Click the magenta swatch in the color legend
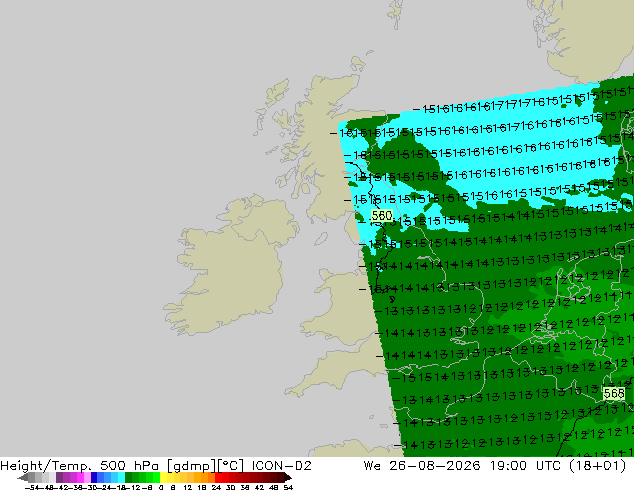Viewport: 634px width, 490px height. [80, 477]
